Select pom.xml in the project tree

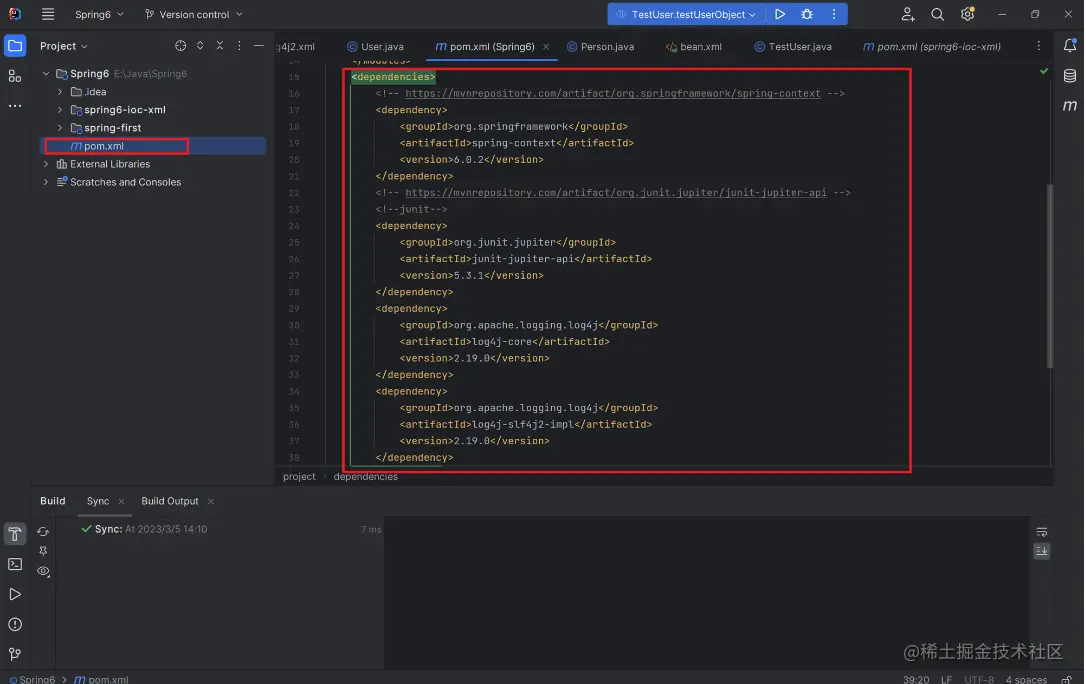[103, 146]
